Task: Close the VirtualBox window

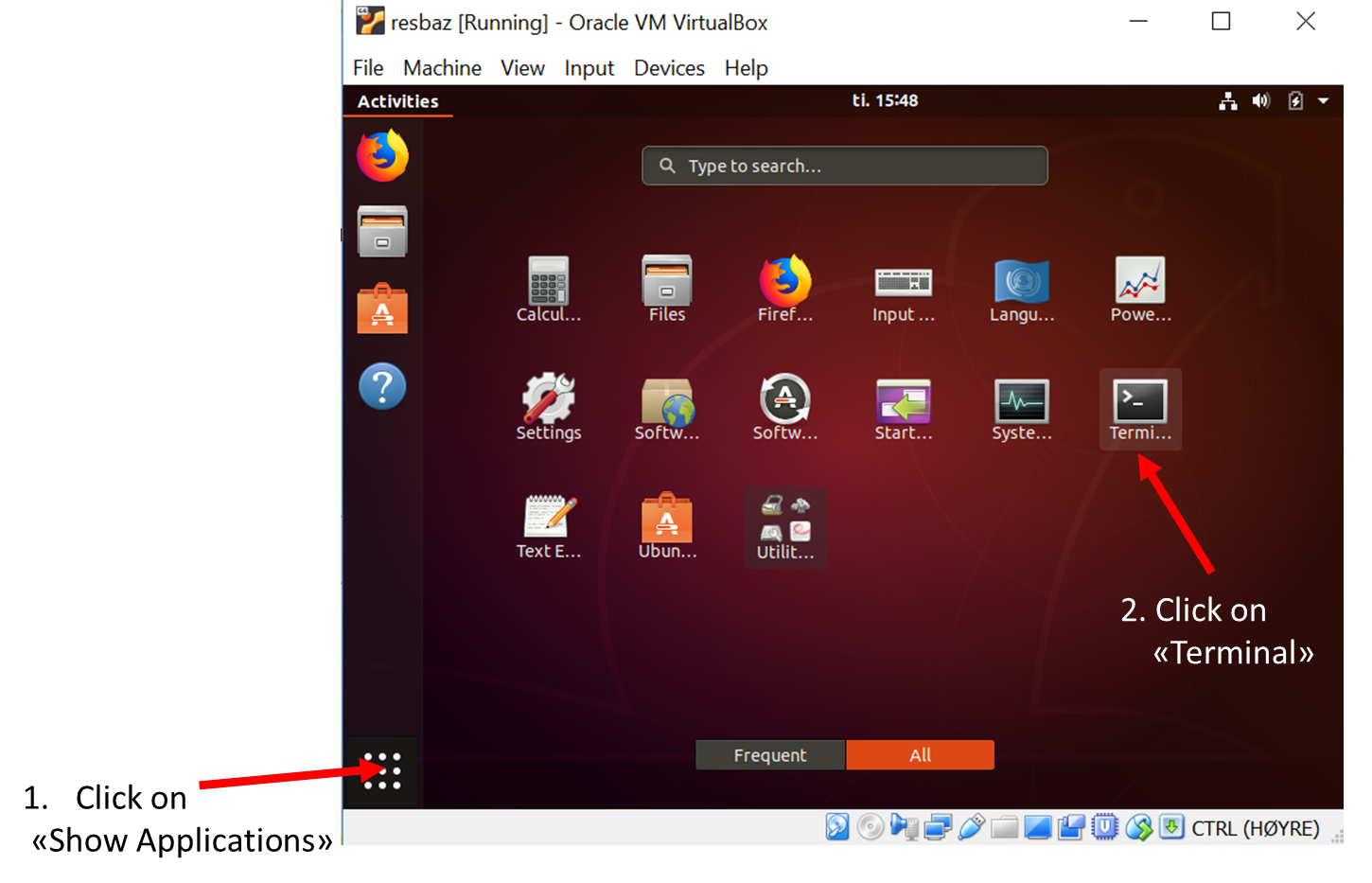Action: (1306, 21)
